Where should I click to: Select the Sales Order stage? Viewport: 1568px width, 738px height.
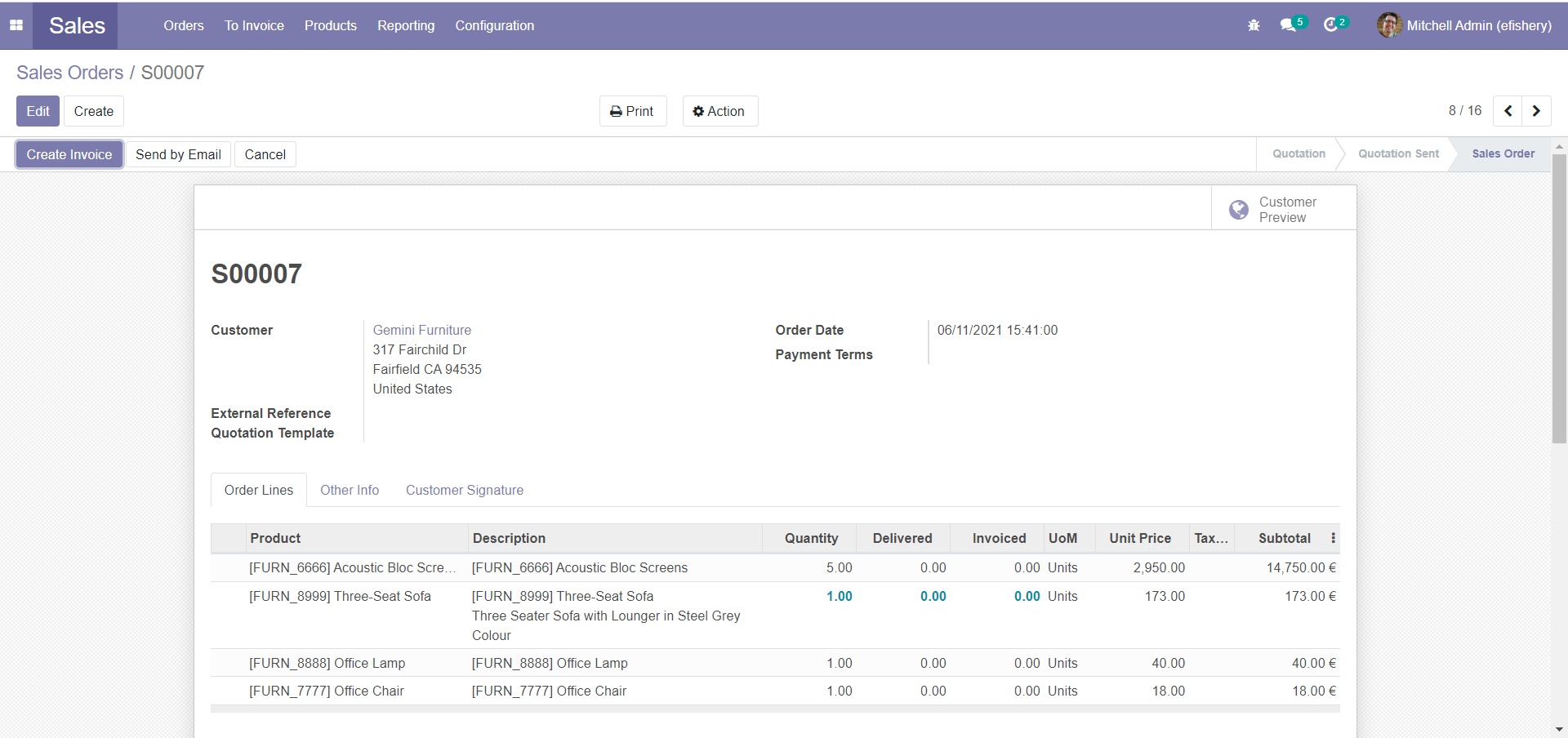pyautogui.click(x=1503, y=153)
